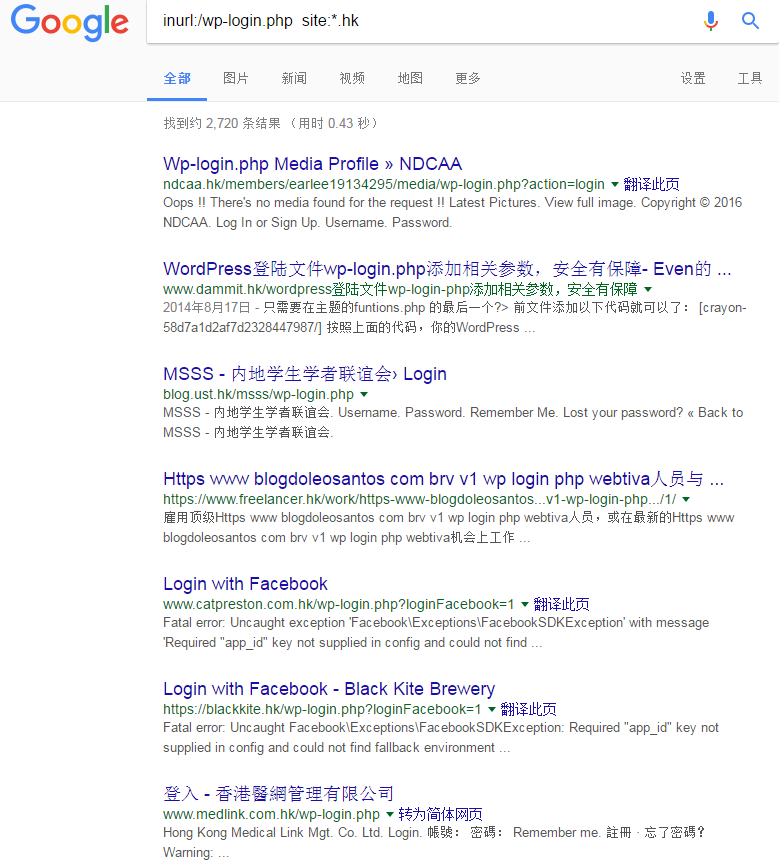Click the blue search magnifier icon
The image size is (779, 861).
[750, 21]
